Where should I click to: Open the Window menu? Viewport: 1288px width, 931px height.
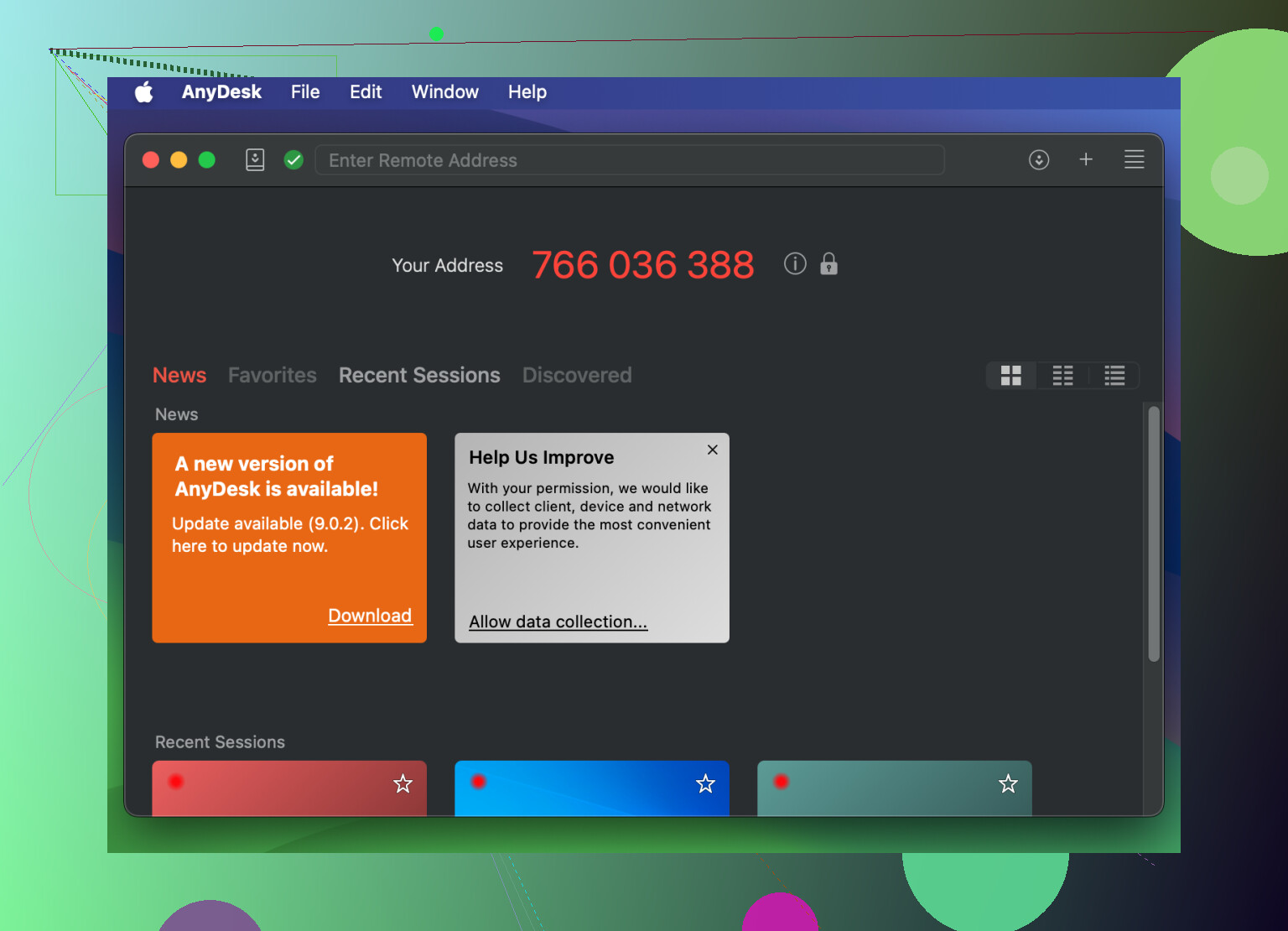pos(445,92)
